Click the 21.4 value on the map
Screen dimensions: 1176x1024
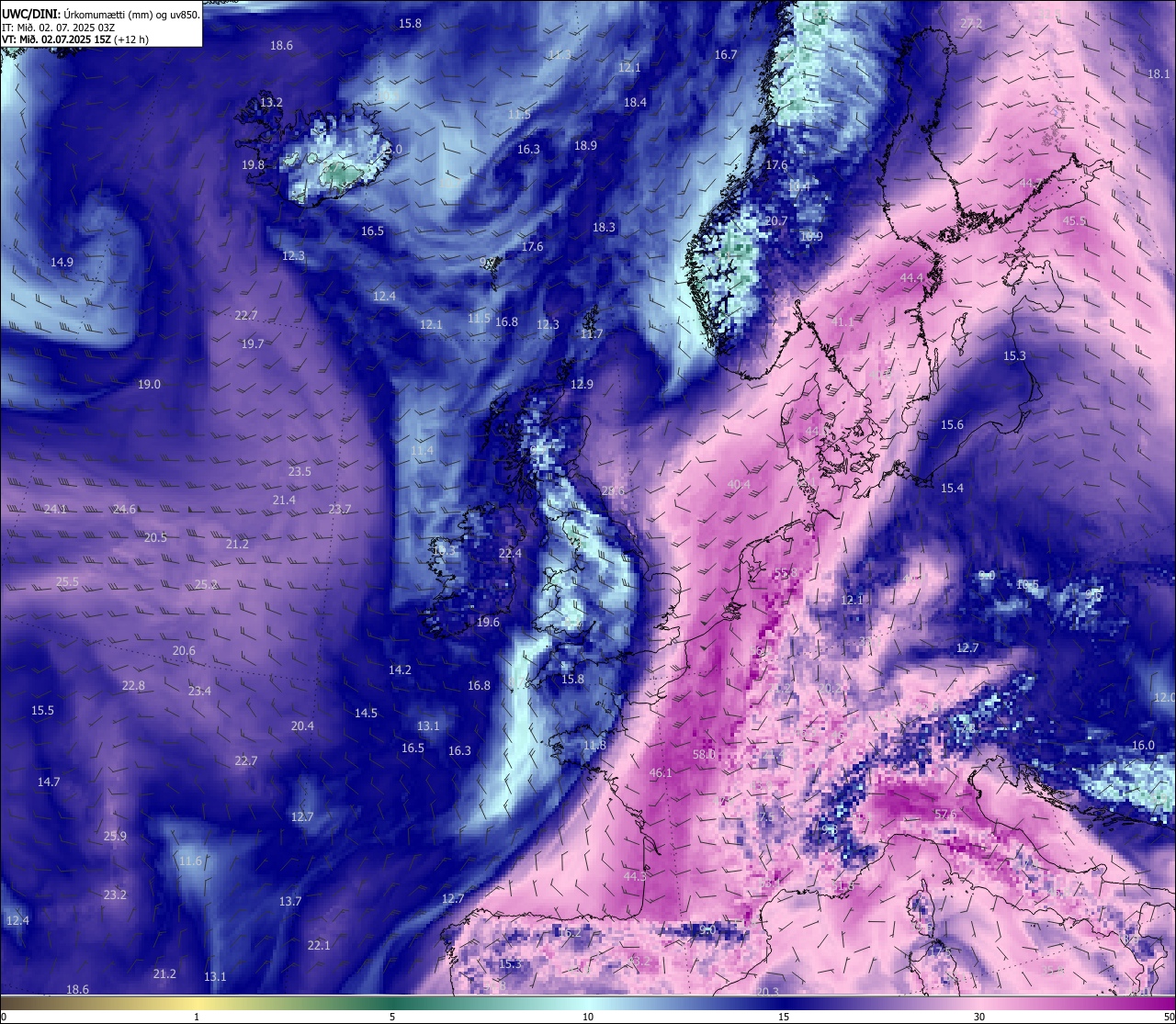coord(284,501)
